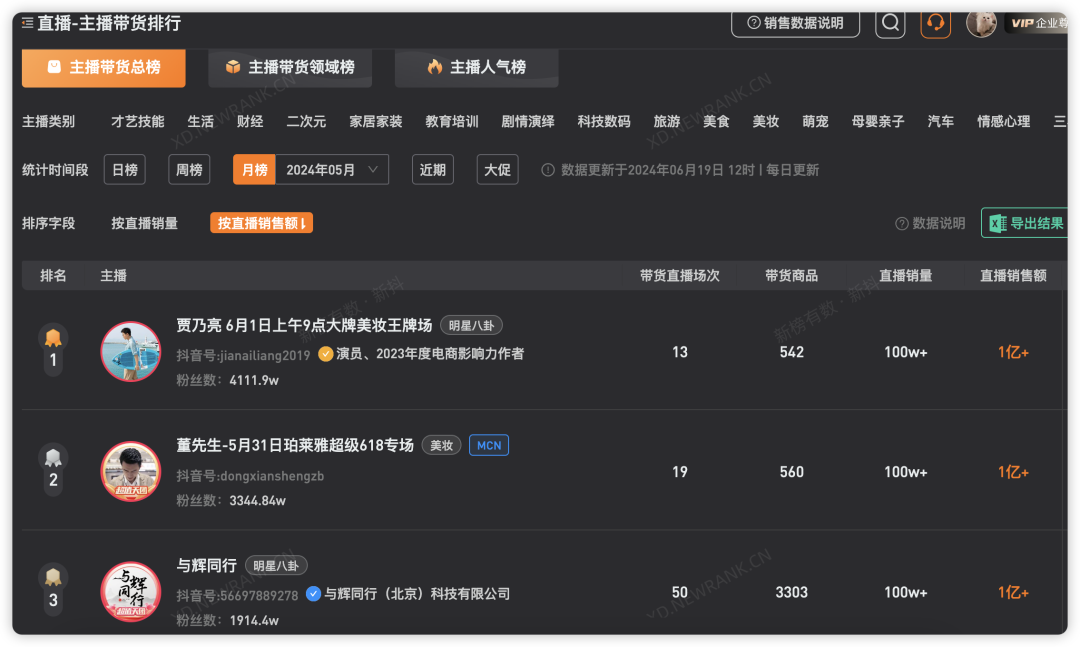Image resolution: width=1080 pixels, height=647 pixels.
Task: Open 数据说明 help link
Action: [930, 223]
